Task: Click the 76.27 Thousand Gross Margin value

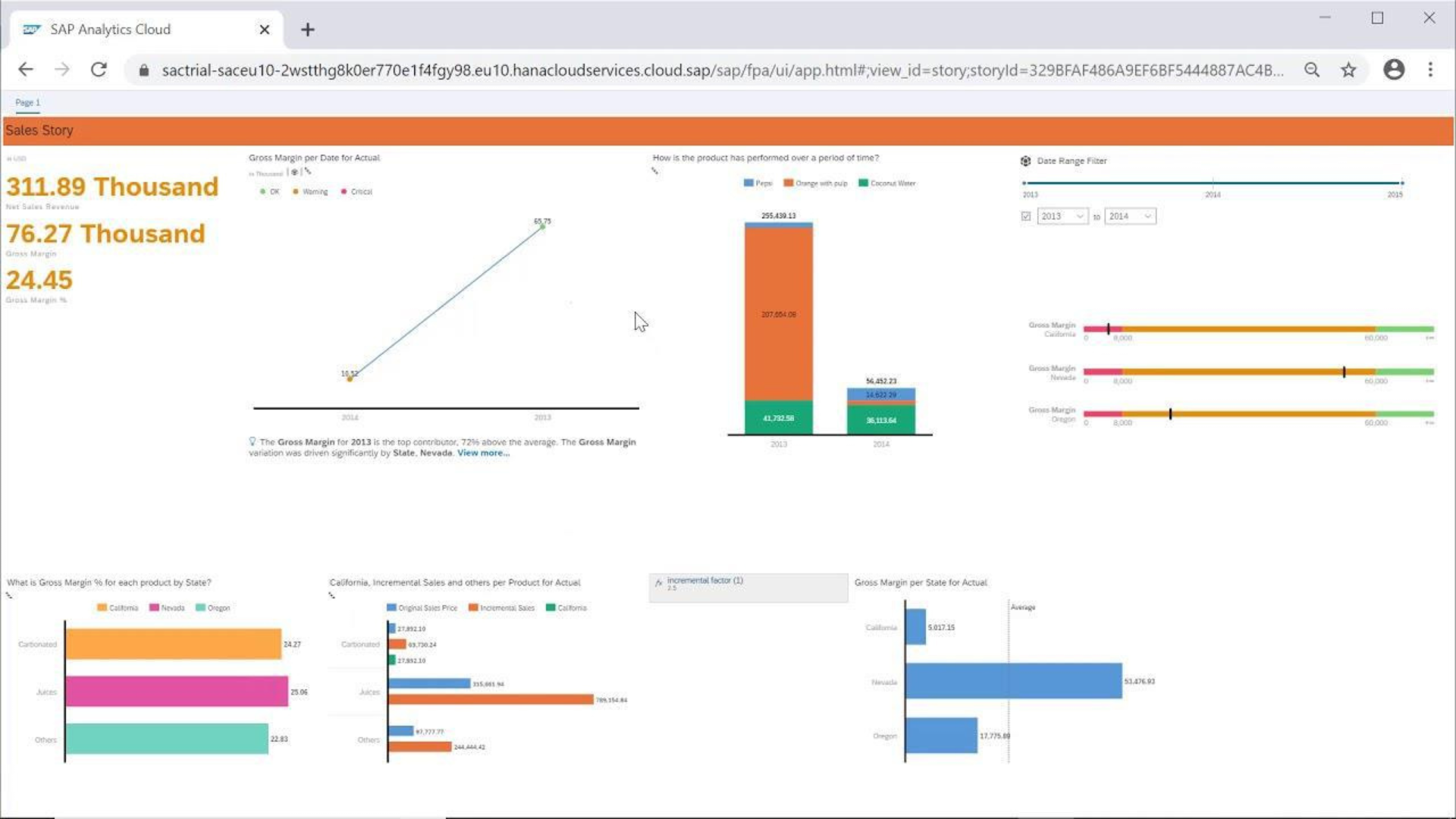Action: pos(105,234)
